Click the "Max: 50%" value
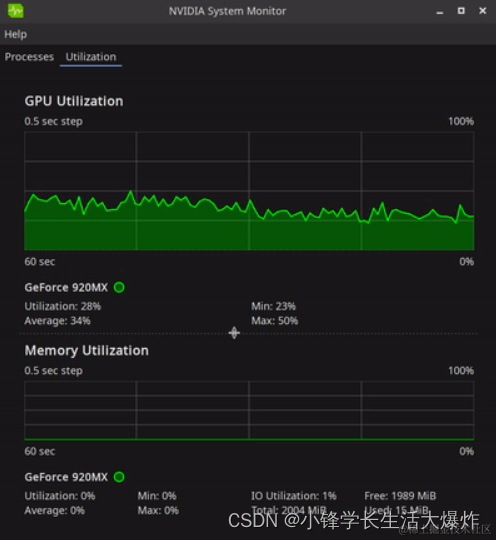 pyautogui.click(x=275, y=321)
